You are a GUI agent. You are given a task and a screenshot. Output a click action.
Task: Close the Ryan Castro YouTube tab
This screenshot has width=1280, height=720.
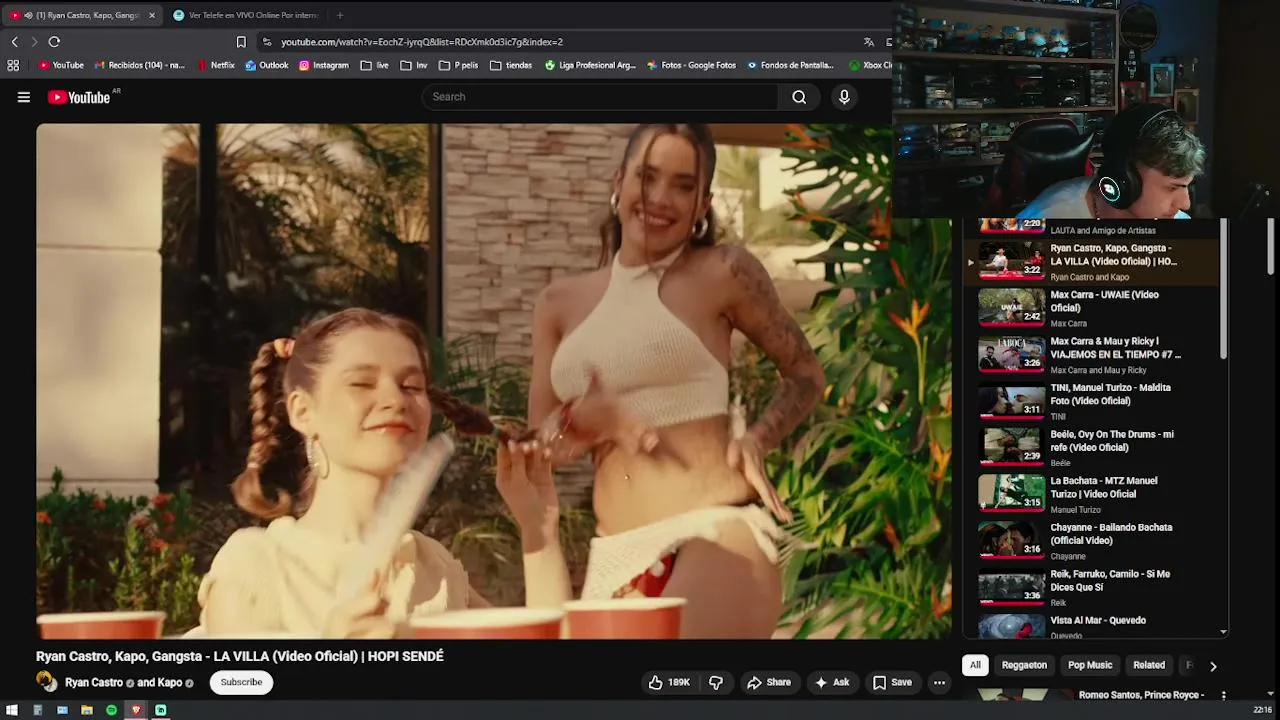[x=152, y=15]
